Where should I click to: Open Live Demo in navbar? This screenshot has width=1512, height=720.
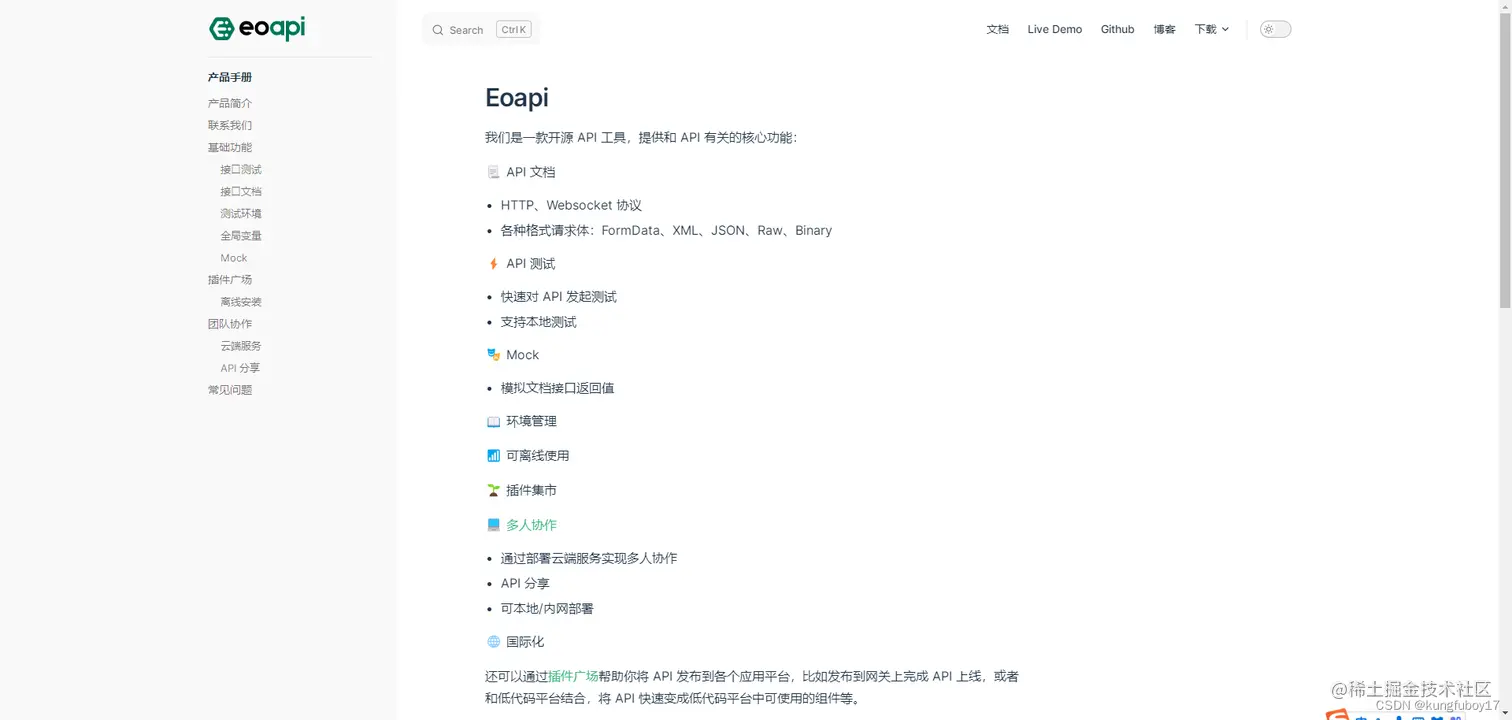tap(1054, 29)
